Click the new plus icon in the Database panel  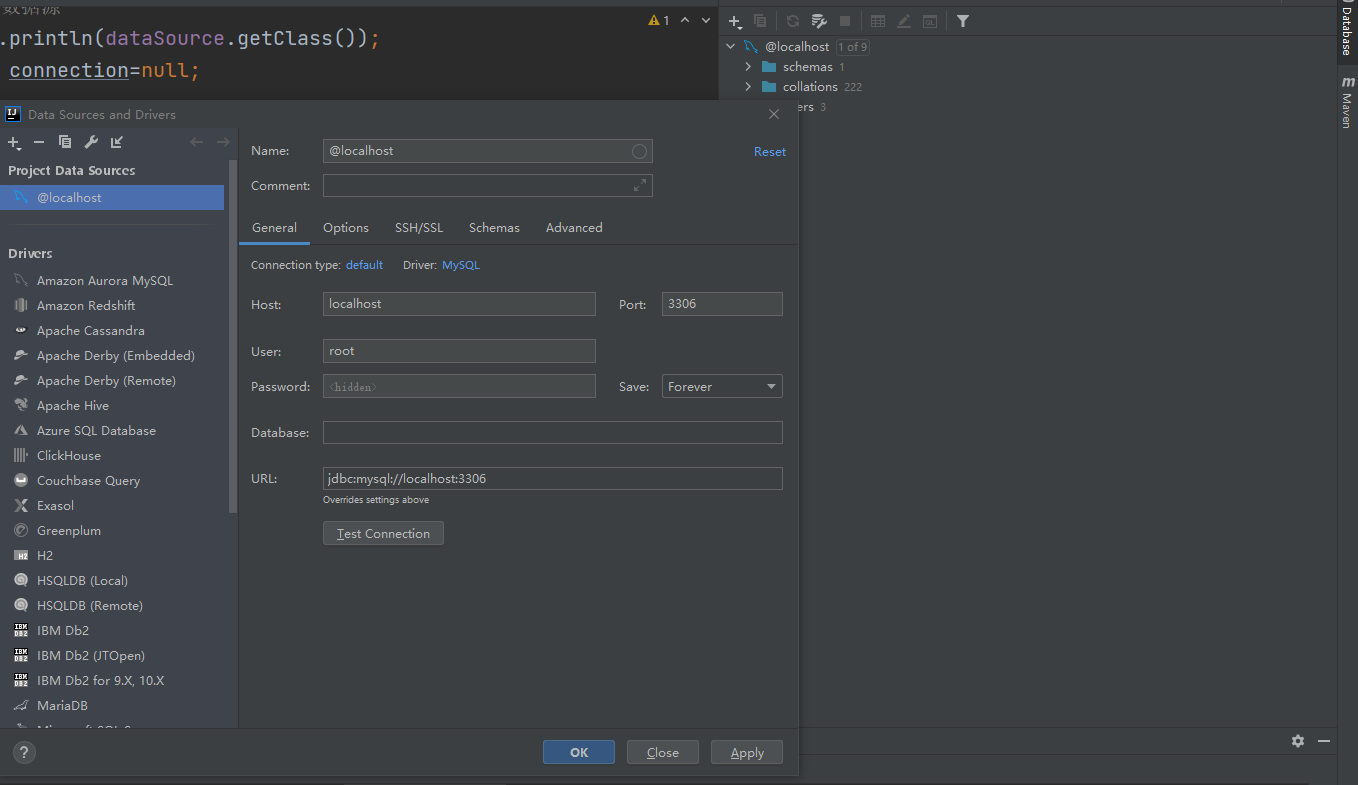tap(735, 21)
